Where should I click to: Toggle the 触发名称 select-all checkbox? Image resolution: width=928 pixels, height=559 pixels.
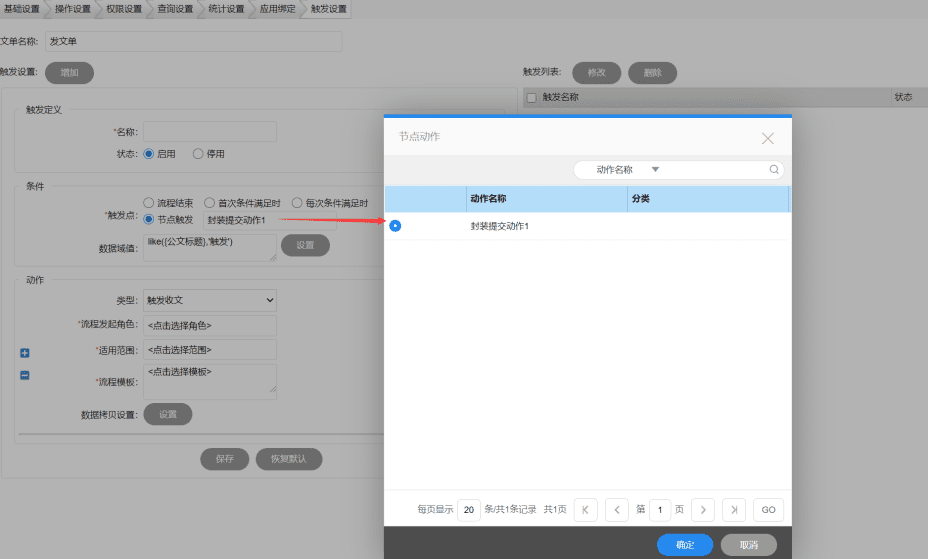coord(531,98)
